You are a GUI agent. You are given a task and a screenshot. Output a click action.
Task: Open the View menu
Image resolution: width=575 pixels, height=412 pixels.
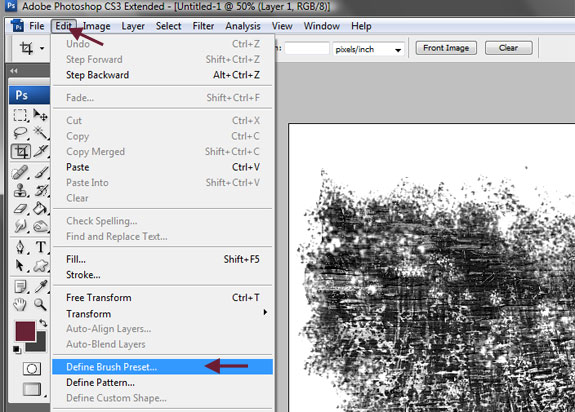click(282, 26)
